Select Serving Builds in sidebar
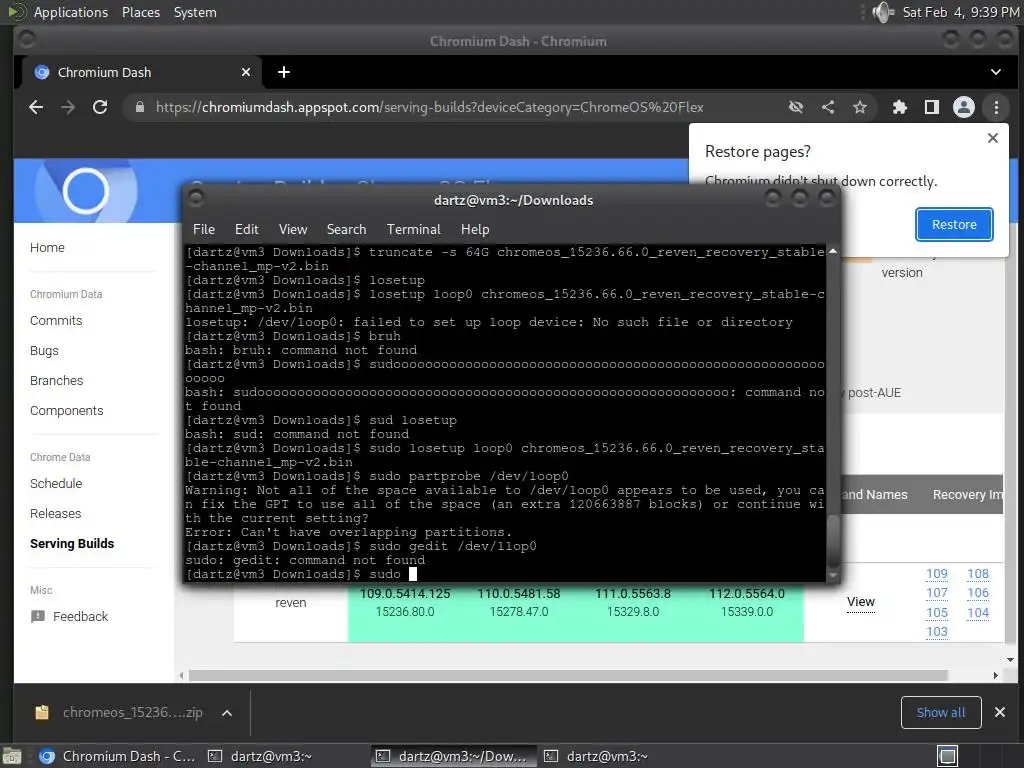 click(72, 544)
